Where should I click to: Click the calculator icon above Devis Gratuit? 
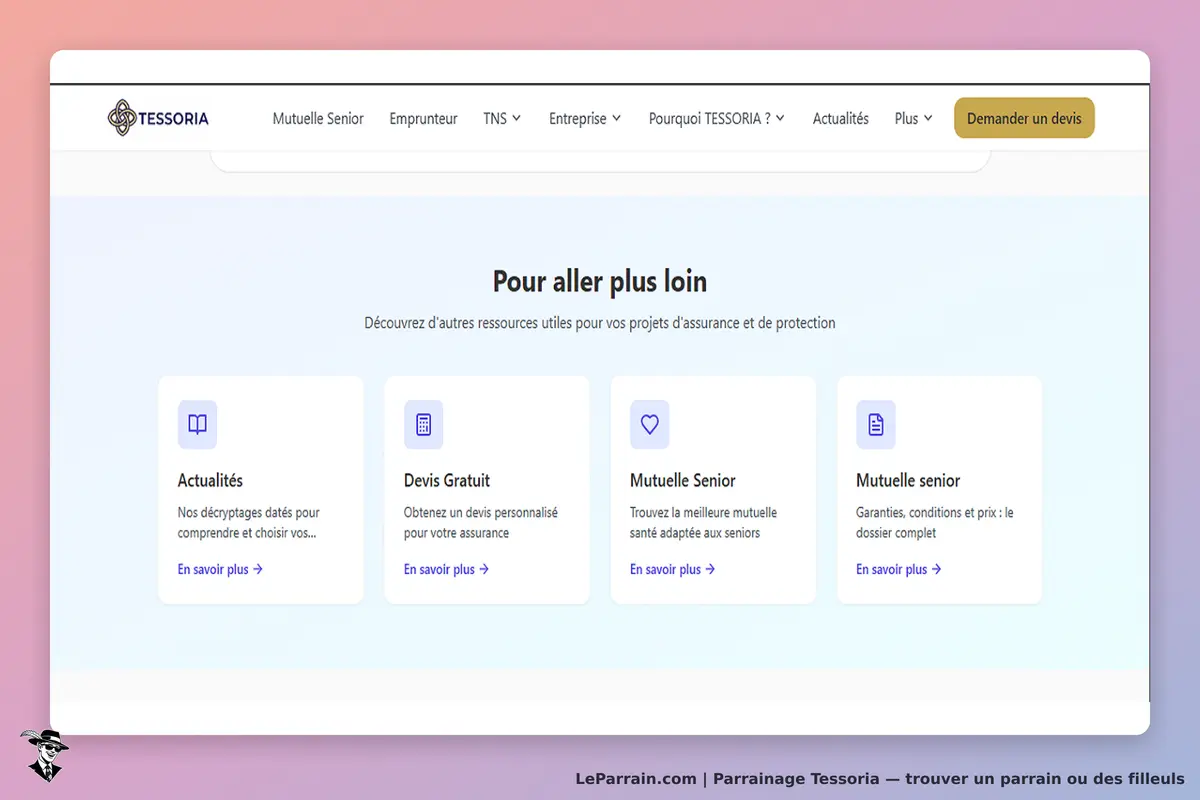[x=423, y=425]
